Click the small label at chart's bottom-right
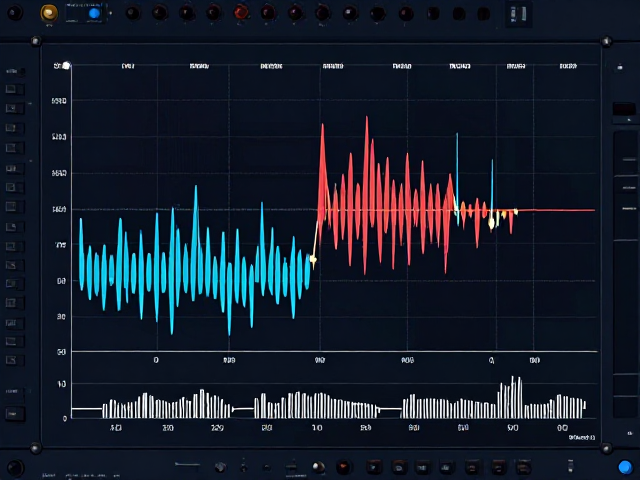 coord(582,438)
